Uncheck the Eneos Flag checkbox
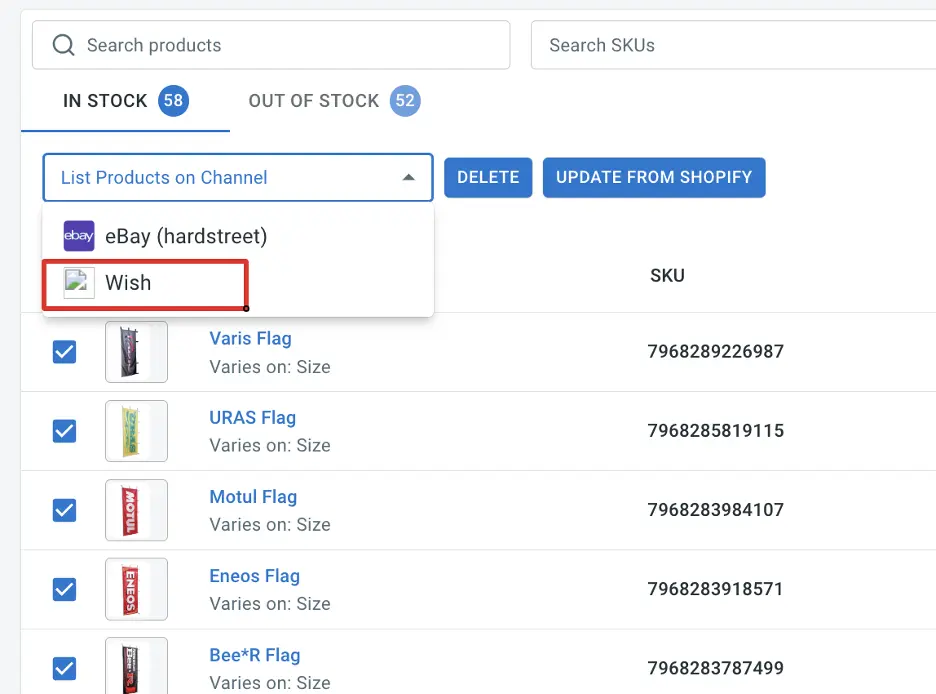 point(64,589)
